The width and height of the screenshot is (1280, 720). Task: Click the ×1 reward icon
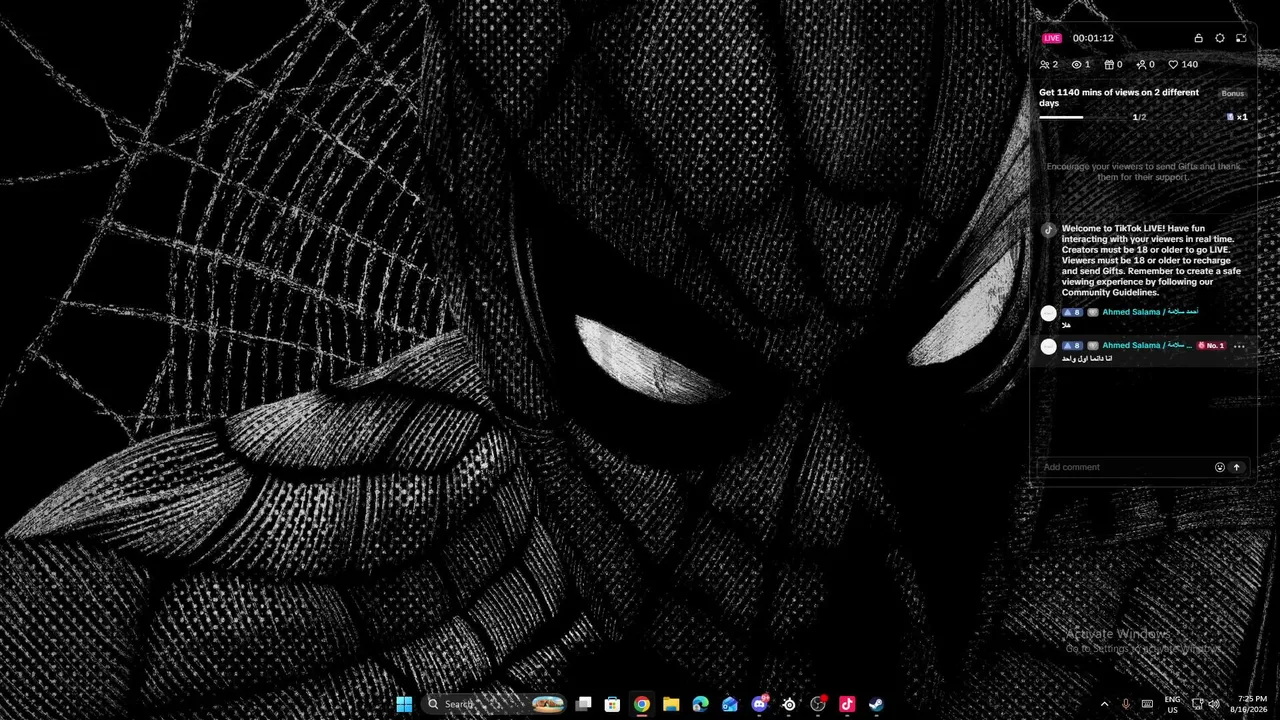click(x=1237, y=117)
